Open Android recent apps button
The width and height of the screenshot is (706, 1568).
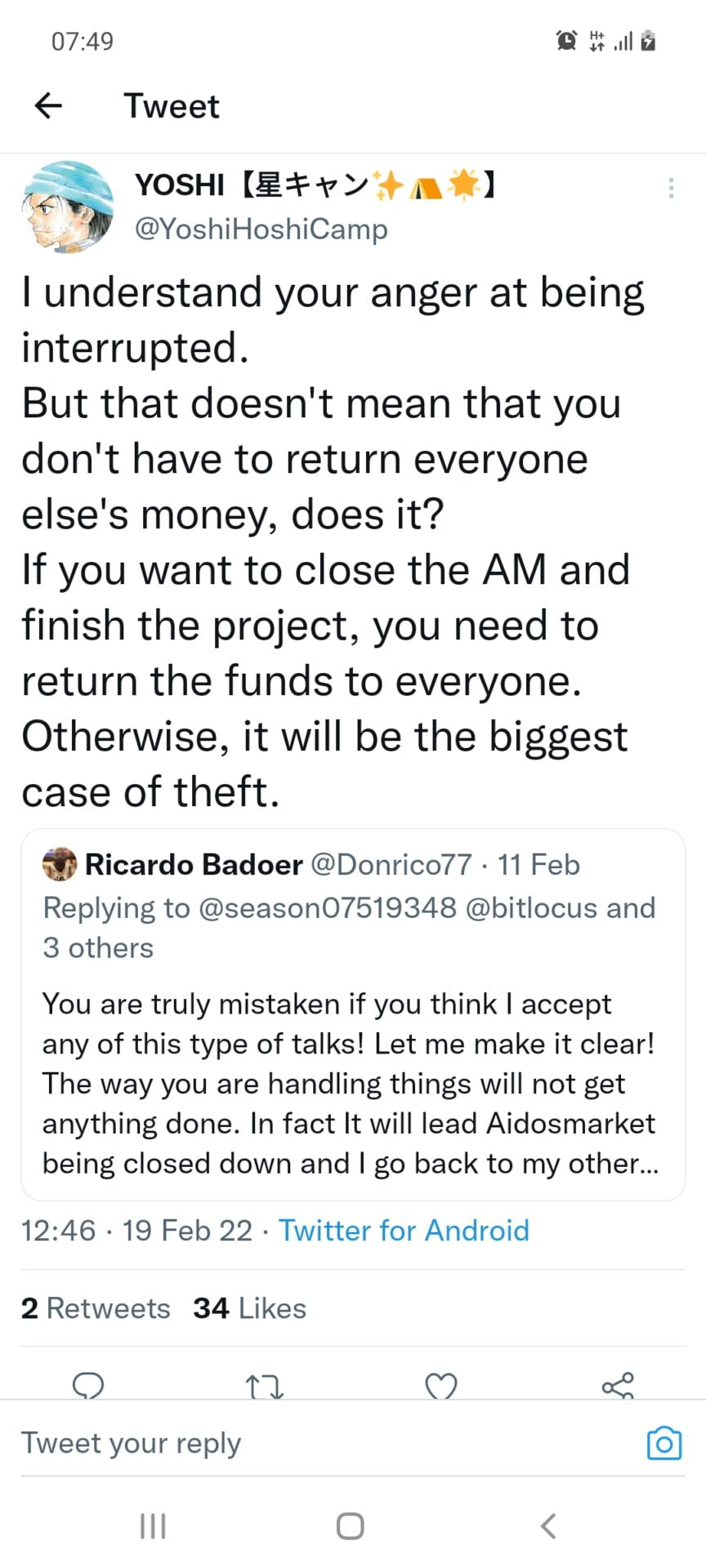point(153,1526)
